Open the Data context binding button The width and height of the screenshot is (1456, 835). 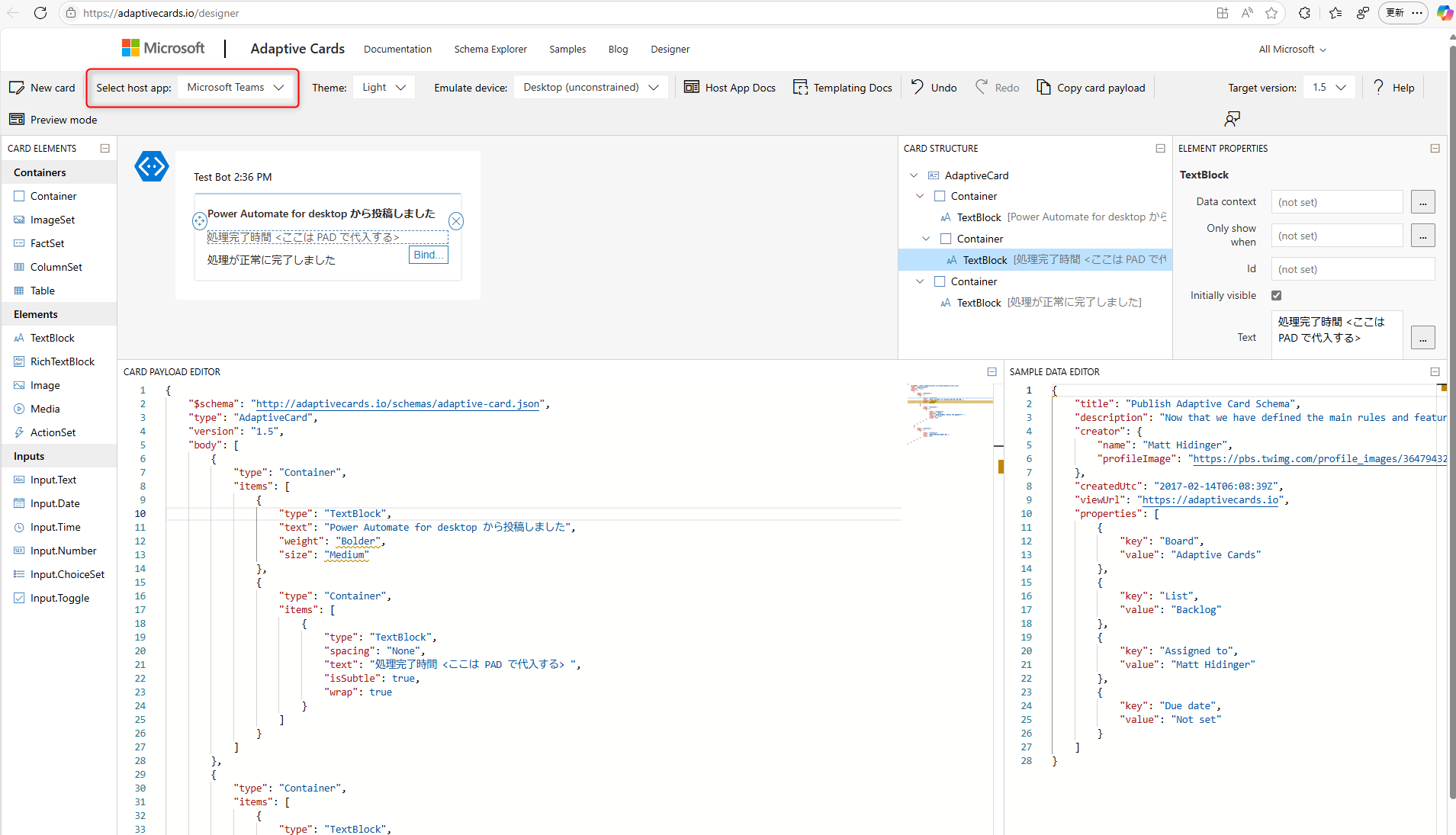click(x=1423, y=202)
